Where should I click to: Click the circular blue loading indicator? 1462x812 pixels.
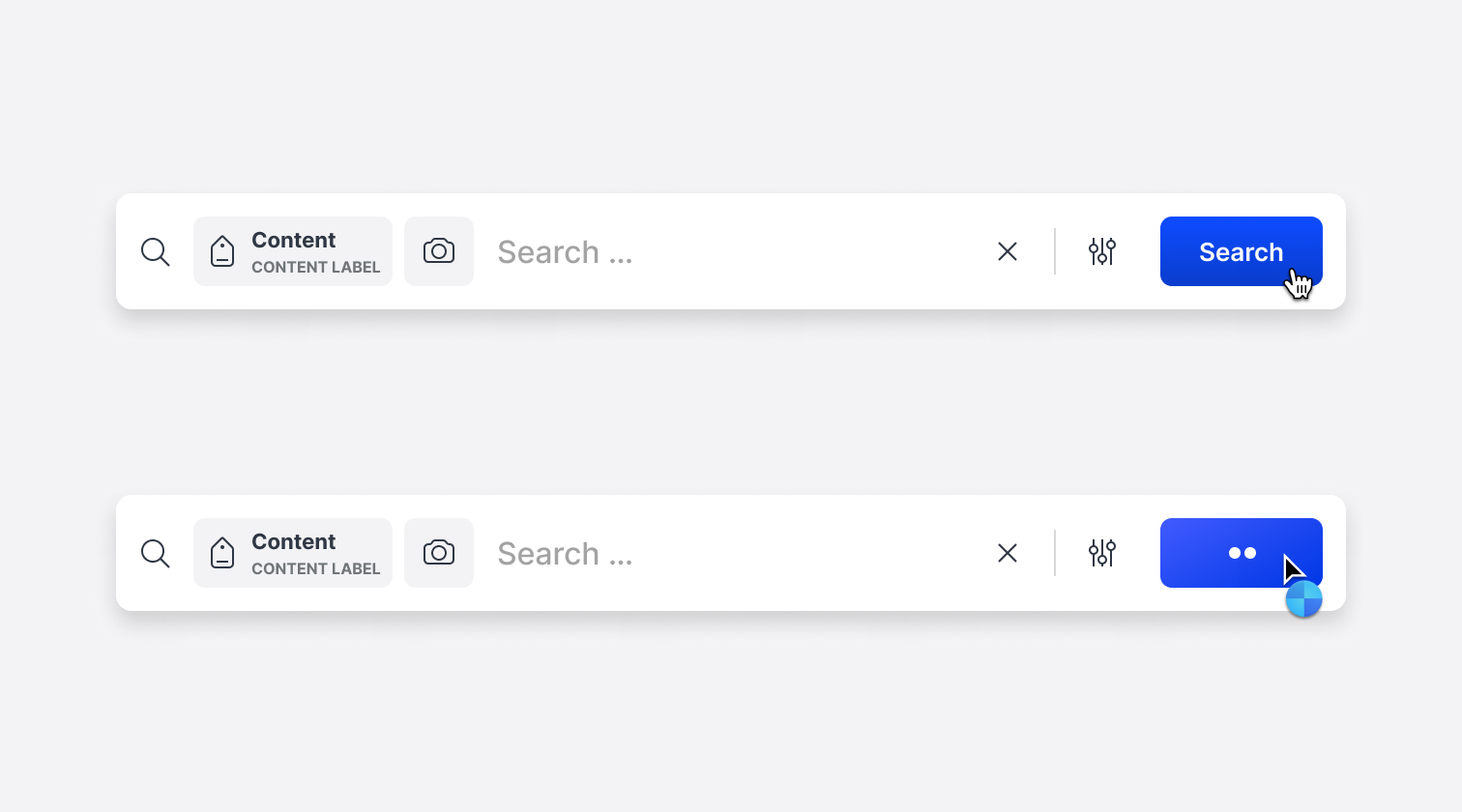[1304, 599]
